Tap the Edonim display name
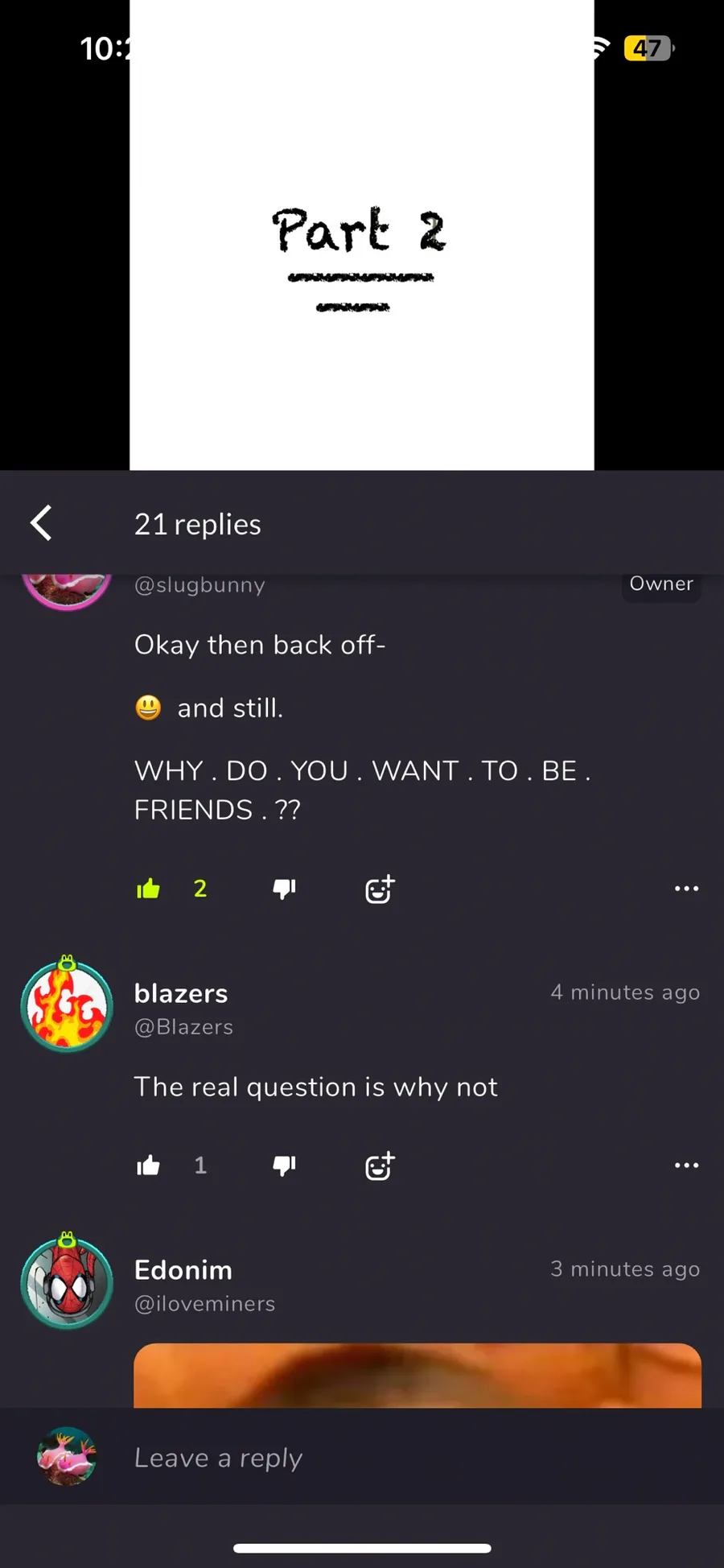Screen dimensions: 724x1568 tap(183, 1270)
